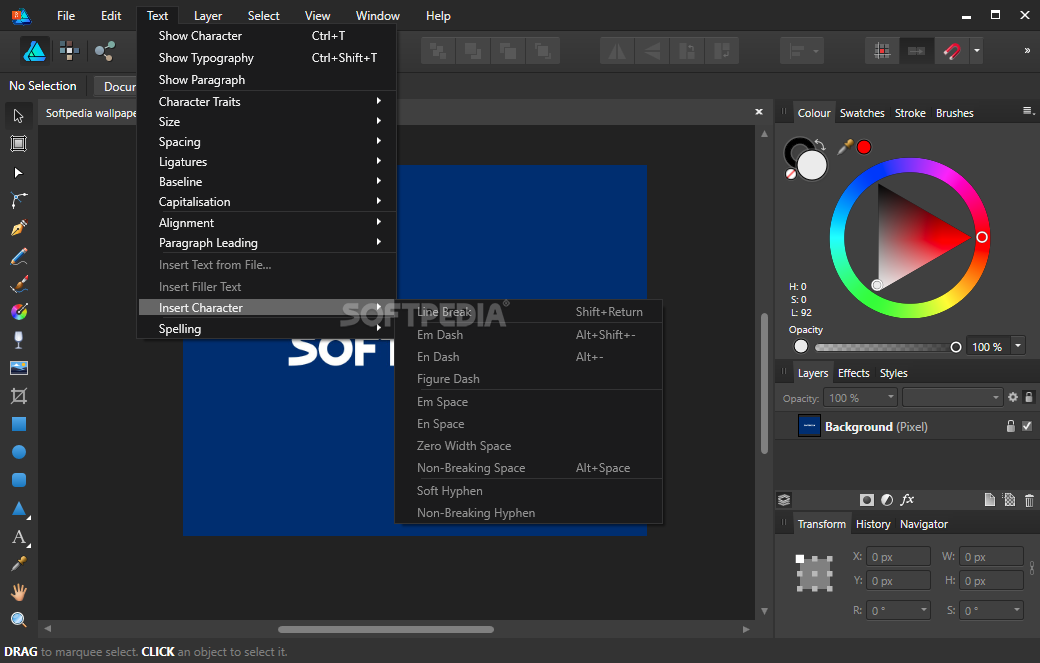The height and width of the screenshot is (663, 1040).
Task: Switch to Designer Persona
Action: coord(34,50)
